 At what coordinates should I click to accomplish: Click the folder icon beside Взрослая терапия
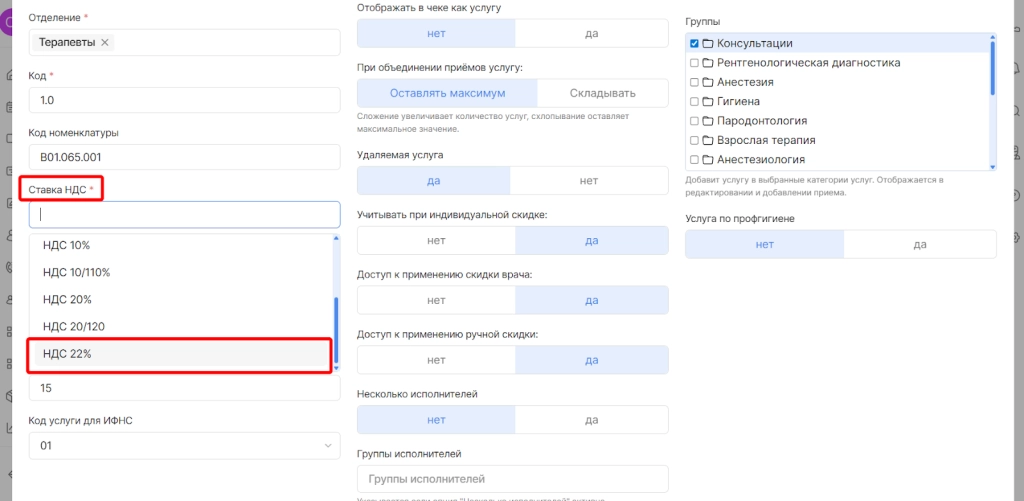click(707, 140)
